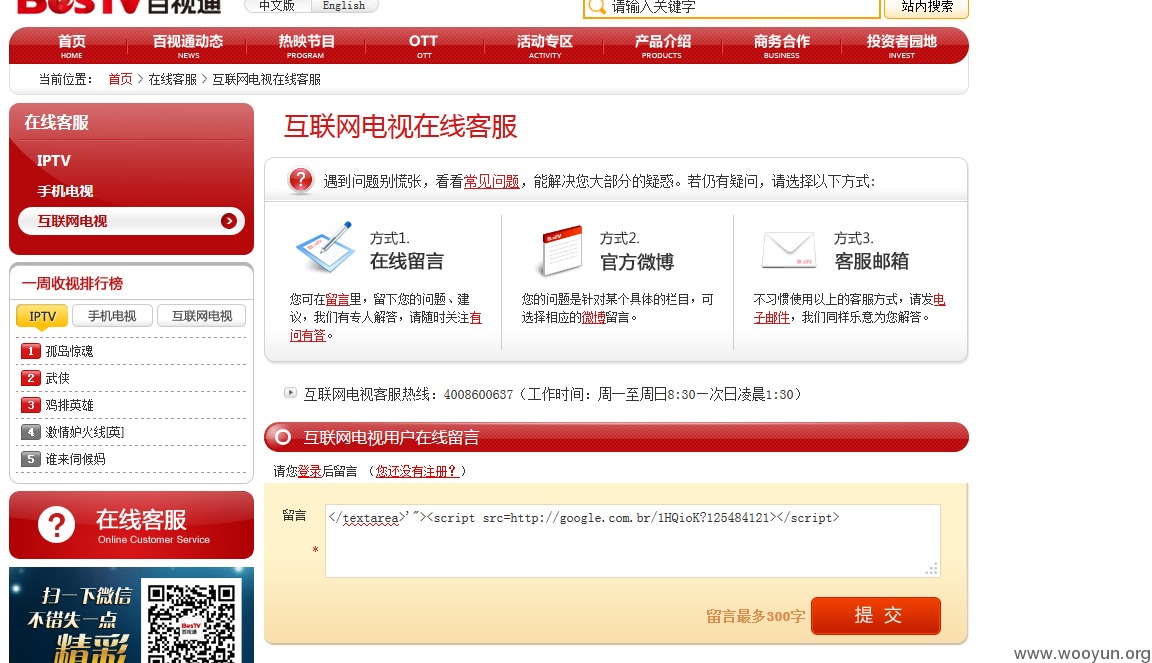Viewport: 1152px width, 663px height.
Task: Select IPTV in 在线客服 sidebar
Action: [54, 160]
